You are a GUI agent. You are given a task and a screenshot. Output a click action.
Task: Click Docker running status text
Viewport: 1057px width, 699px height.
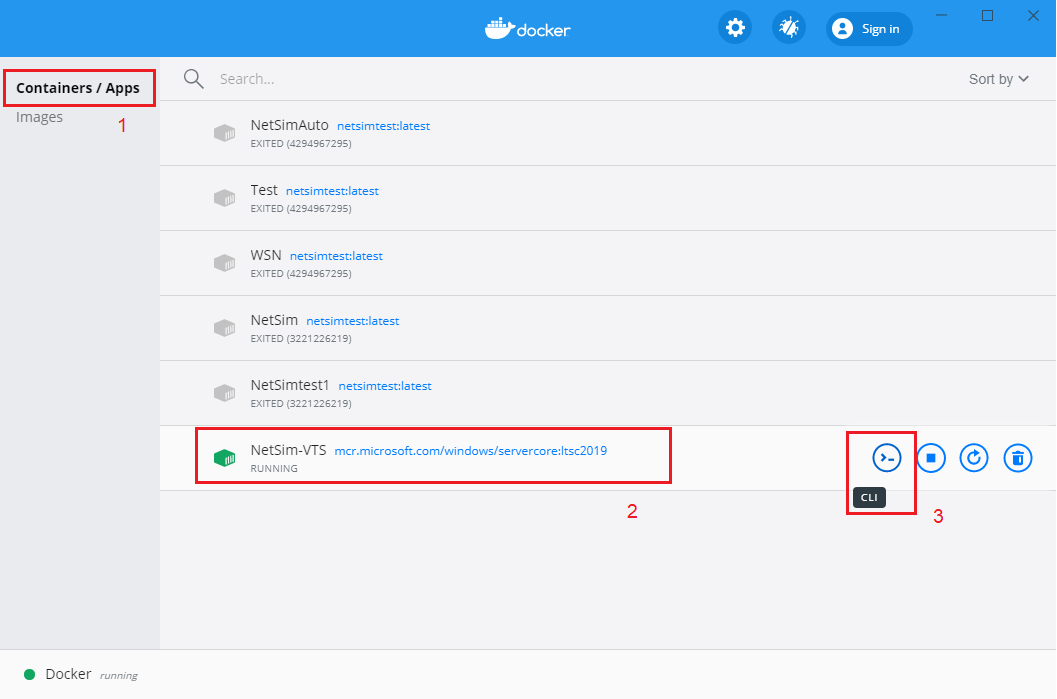pos(92,675)
